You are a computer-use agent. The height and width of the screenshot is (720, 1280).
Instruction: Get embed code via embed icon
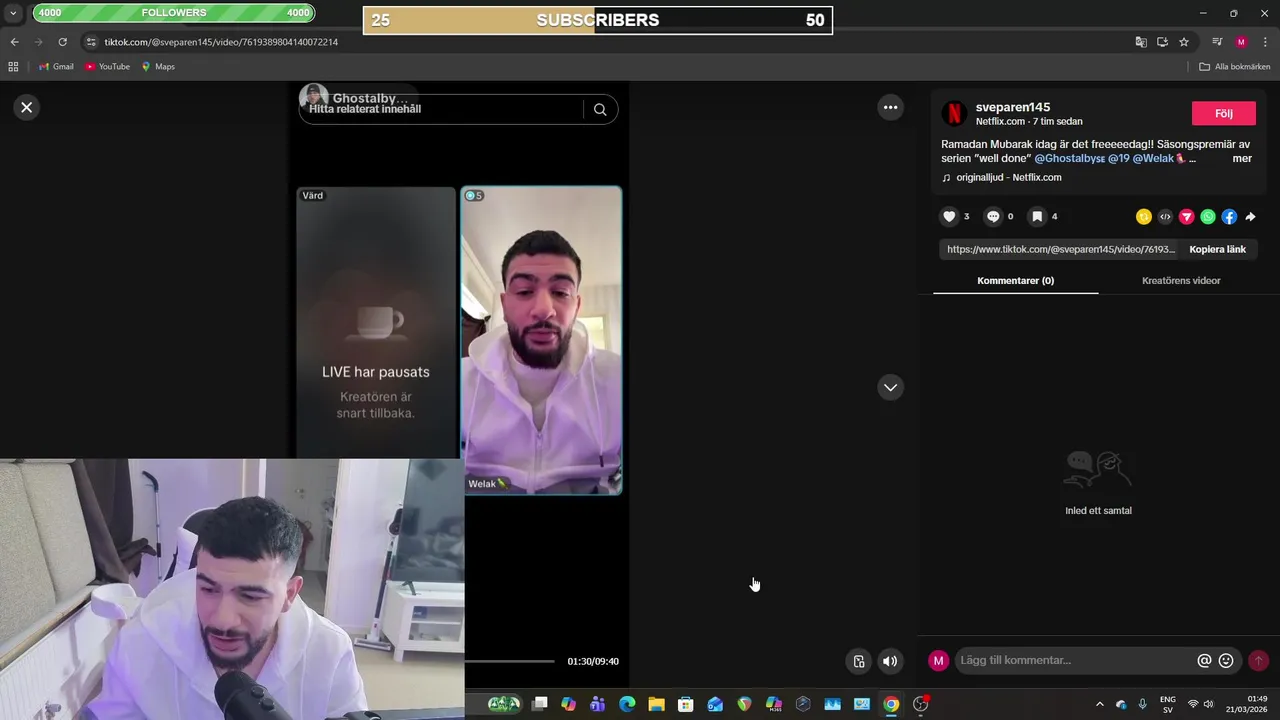pos(1165,216)
